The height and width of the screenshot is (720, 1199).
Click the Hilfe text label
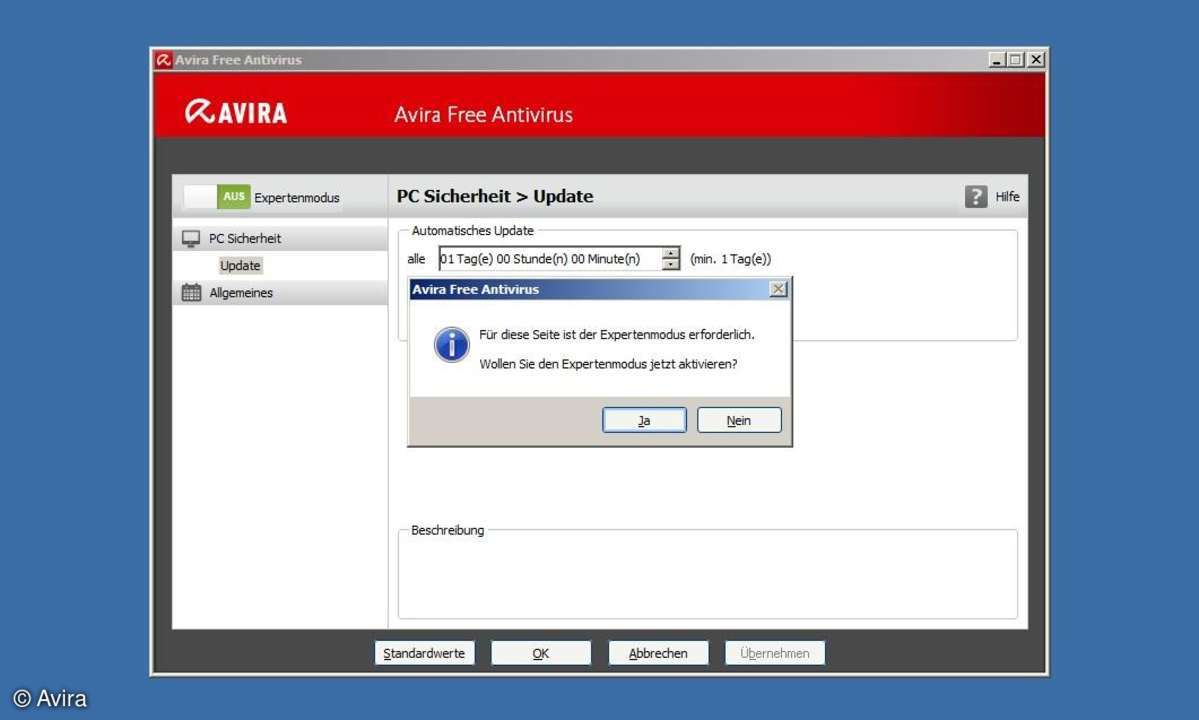1007,196
